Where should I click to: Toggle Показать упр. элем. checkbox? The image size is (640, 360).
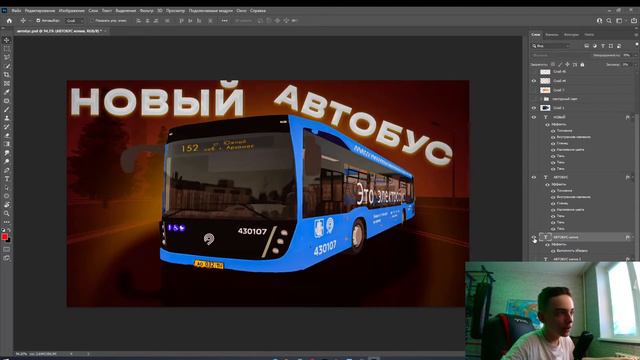coord(92,20)
